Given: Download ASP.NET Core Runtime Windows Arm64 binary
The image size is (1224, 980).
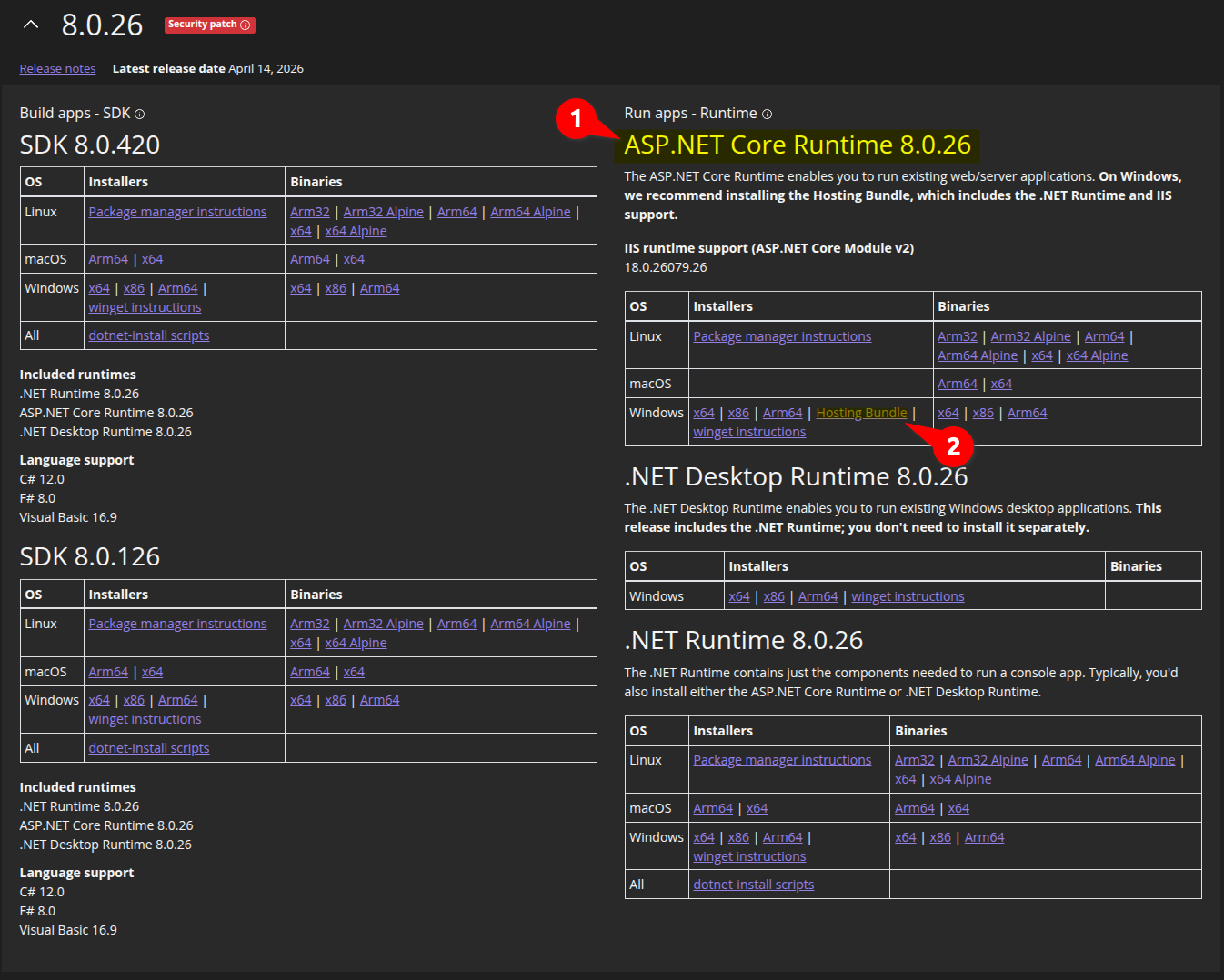Looking at the screenshot, I should [x=1028, y=413].
